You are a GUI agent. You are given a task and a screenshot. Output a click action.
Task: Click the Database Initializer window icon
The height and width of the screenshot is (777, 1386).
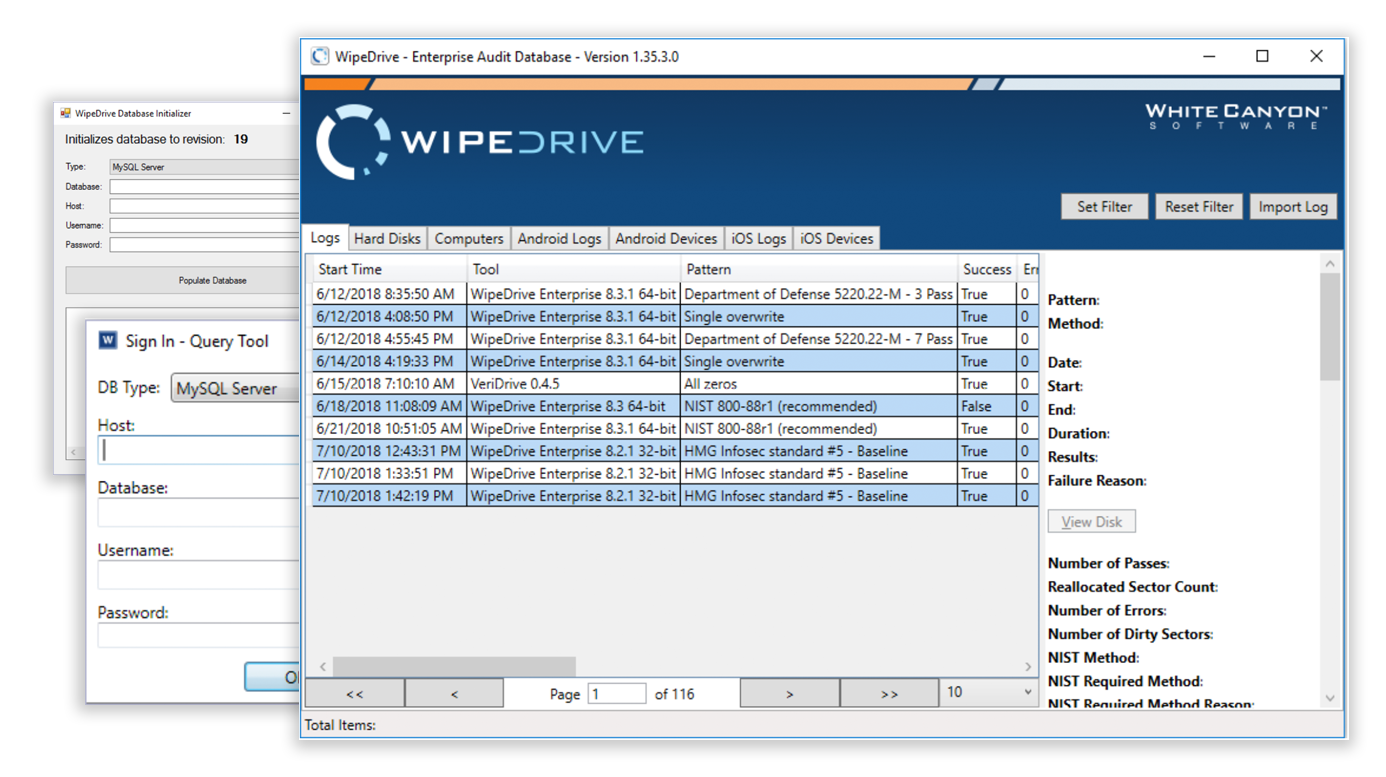pyautogui.click(x=66, y=114)
